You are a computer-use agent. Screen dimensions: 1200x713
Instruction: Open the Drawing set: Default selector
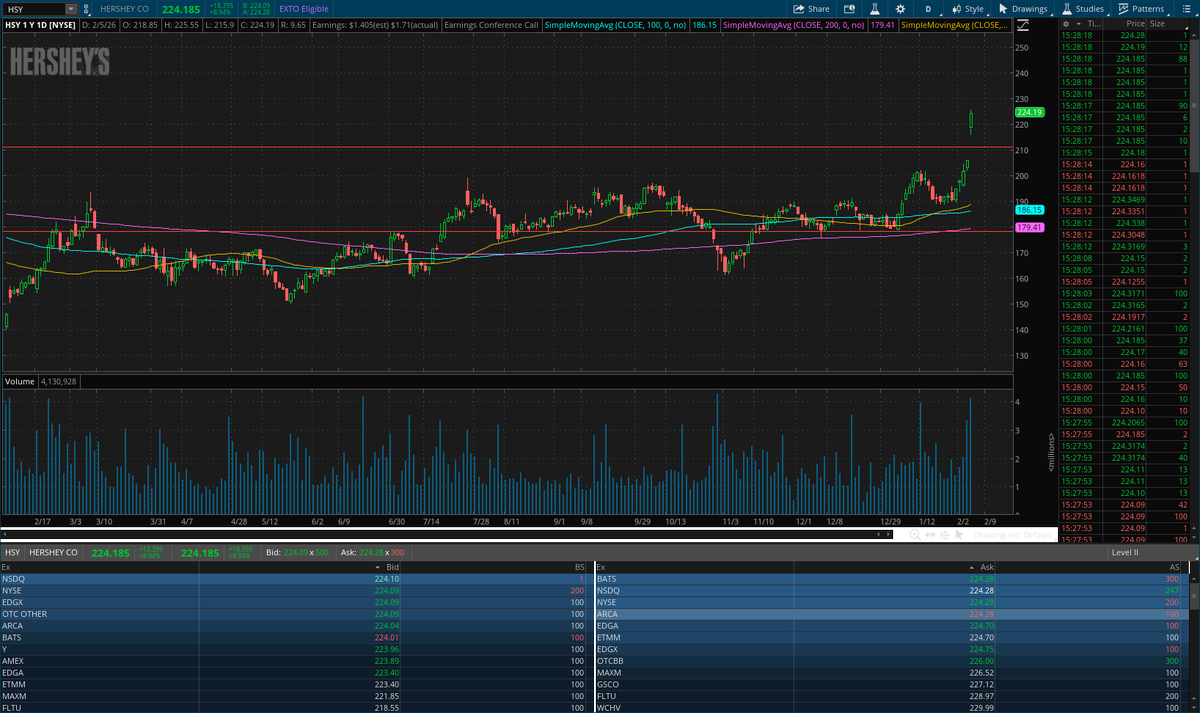[x=1014, y=535]
